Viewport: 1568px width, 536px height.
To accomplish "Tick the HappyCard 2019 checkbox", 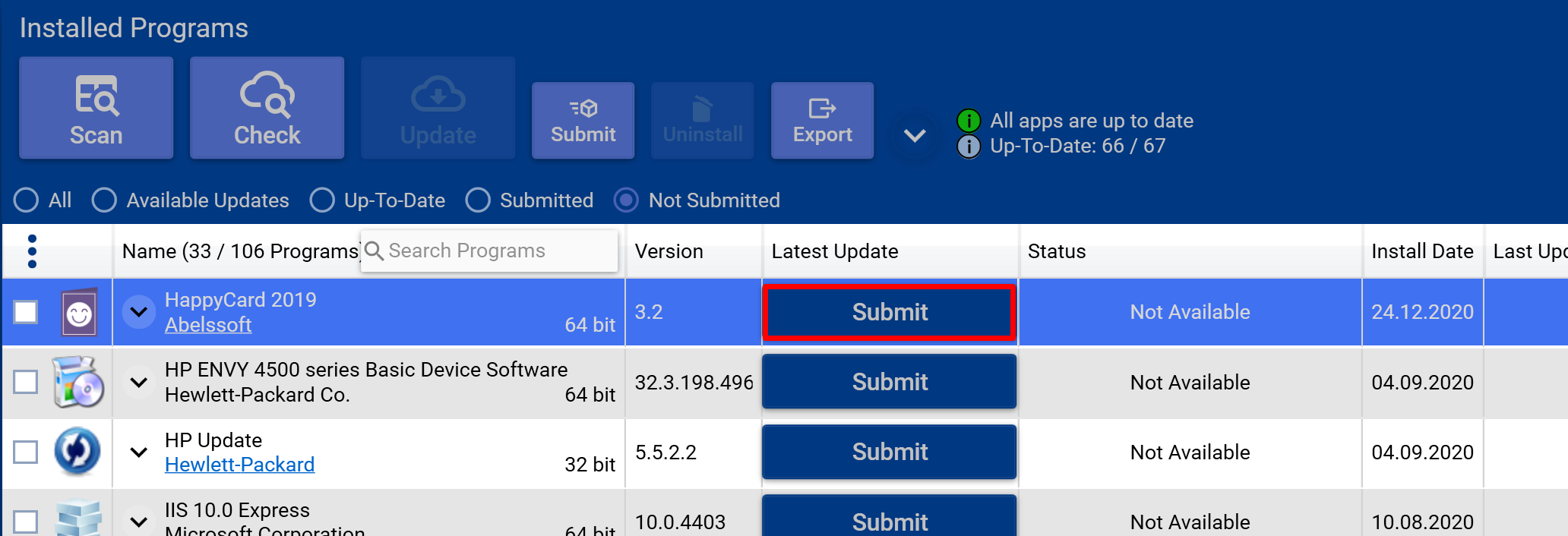I will 26,312.
